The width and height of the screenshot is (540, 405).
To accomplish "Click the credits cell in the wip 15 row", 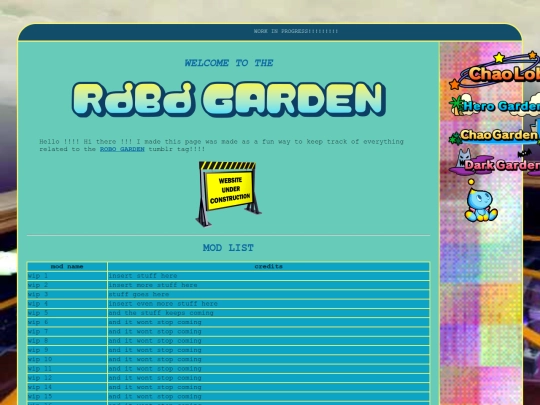I will (x=268, y=397).
